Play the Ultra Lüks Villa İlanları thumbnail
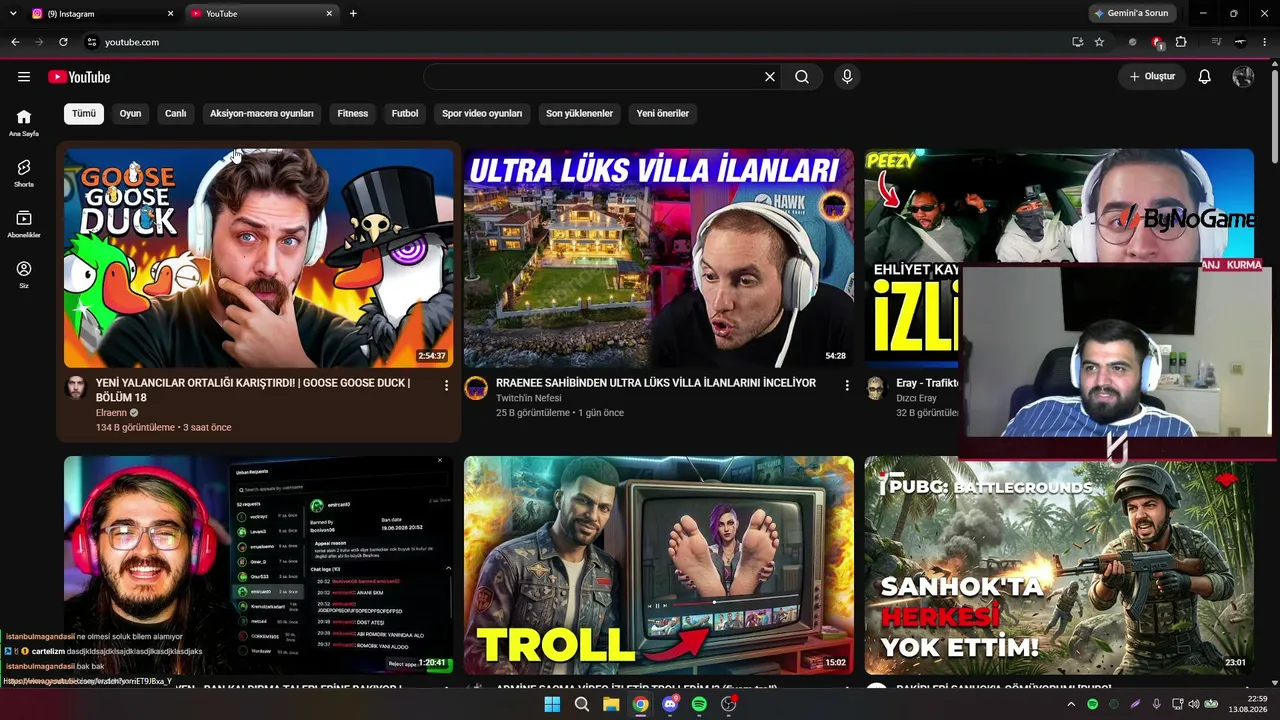 click(x=659, y=258)
